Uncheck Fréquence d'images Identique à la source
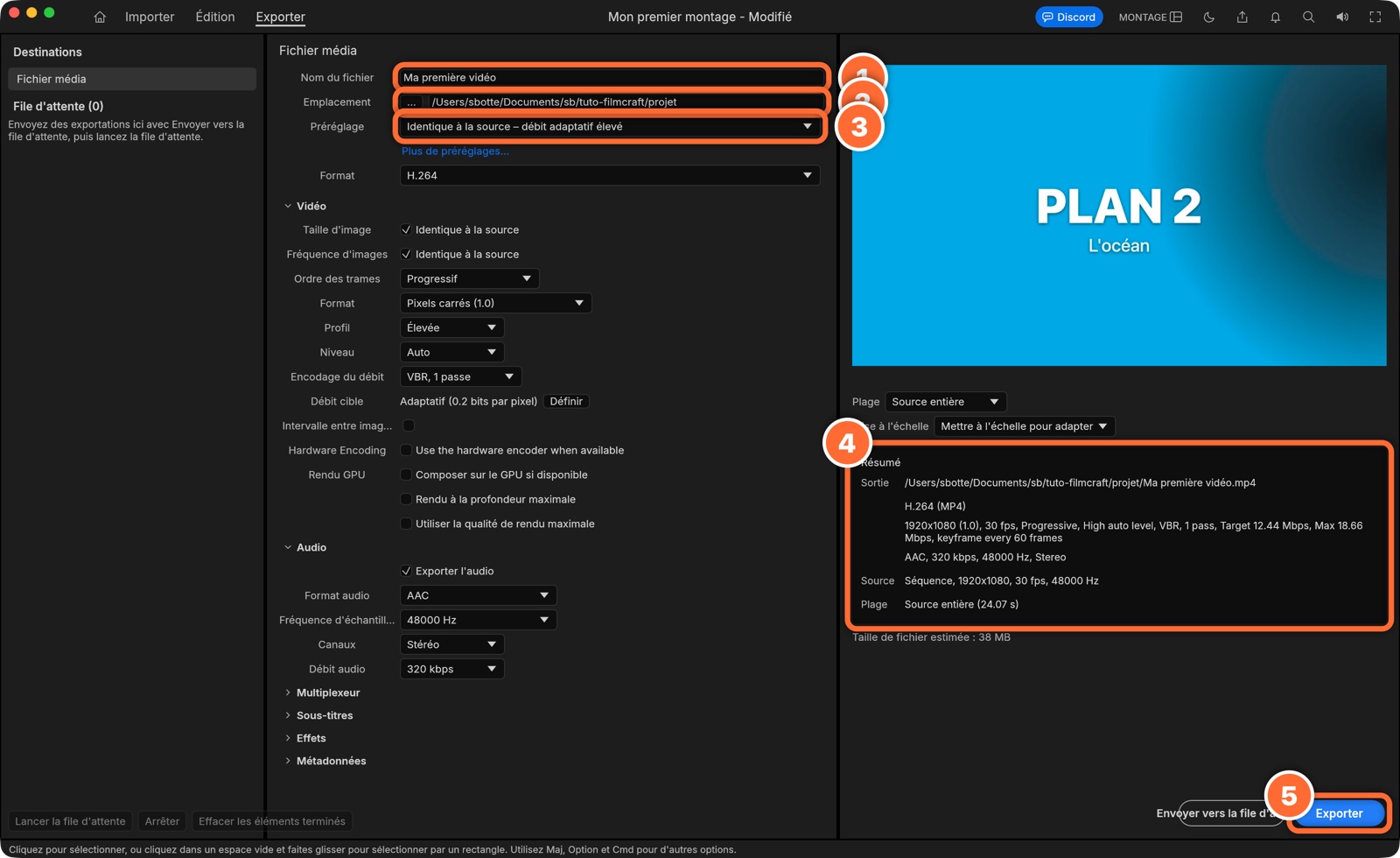This screenshot has height=858, width=1400. (406, 254)
